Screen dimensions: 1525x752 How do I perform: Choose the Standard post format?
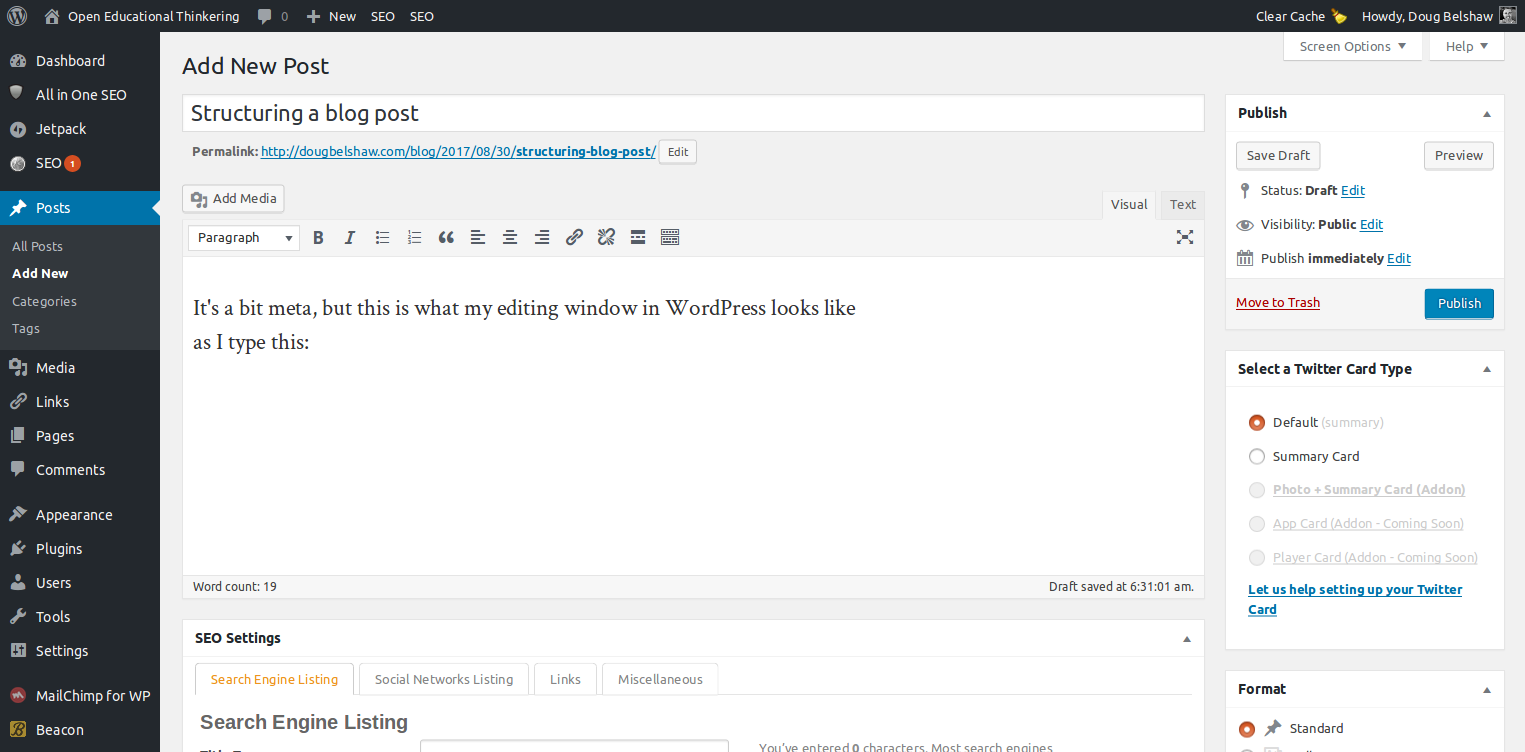click(1246, 728)
